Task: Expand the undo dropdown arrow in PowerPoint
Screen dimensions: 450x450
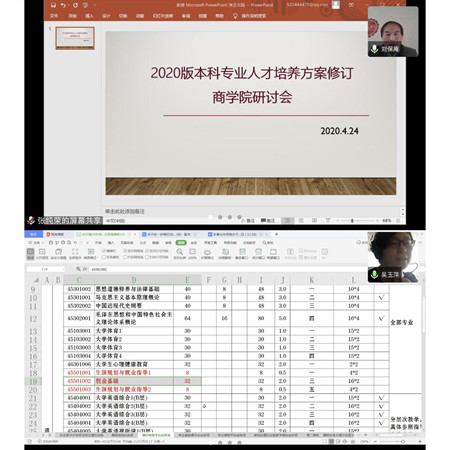Action: (69, 5)
